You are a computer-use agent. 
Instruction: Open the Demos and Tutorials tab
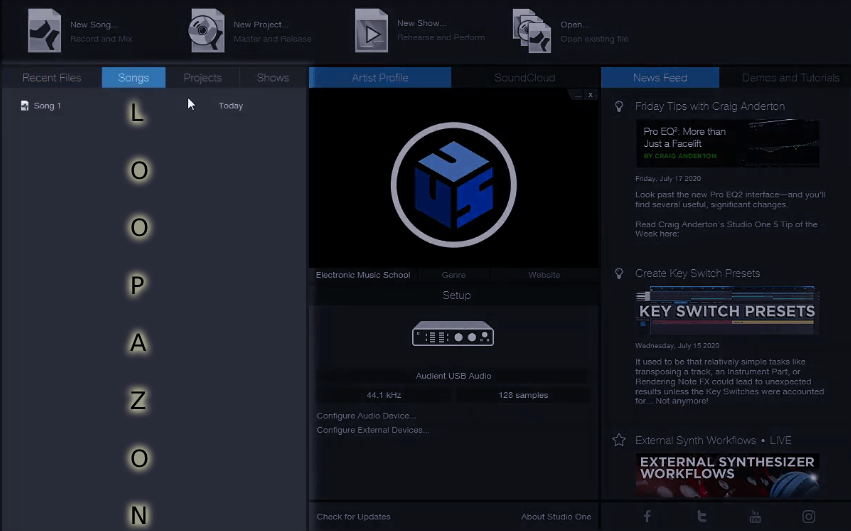[x=790, y=78]
